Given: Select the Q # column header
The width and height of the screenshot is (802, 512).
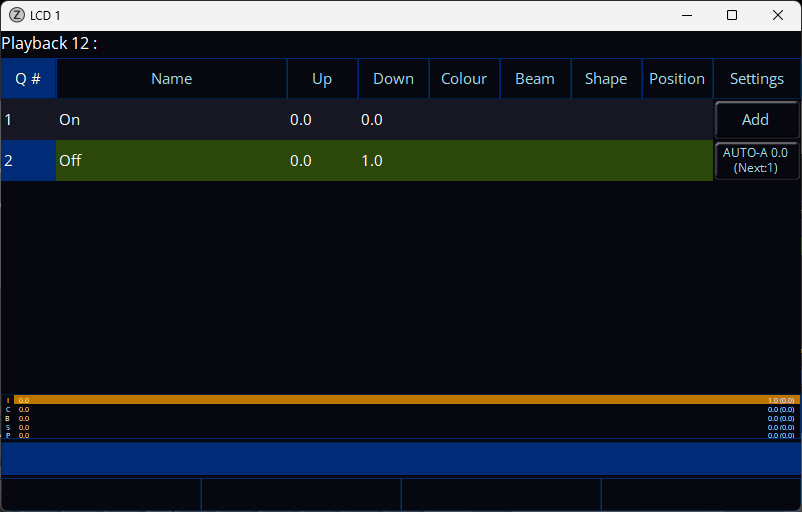Looking at the screenshot, I should (28, 79).
